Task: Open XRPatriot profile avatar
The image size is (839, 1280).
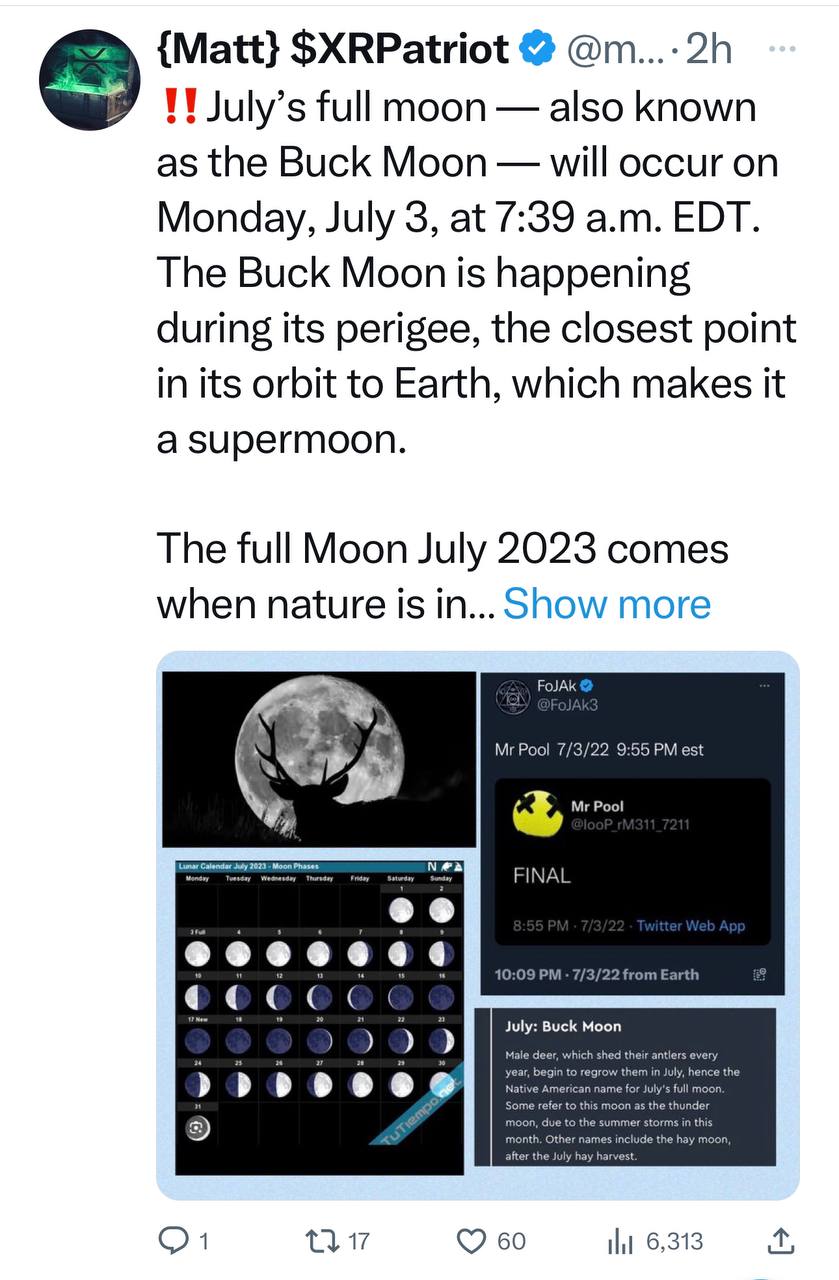Action: pyautogui.click(x=87, y=80)
